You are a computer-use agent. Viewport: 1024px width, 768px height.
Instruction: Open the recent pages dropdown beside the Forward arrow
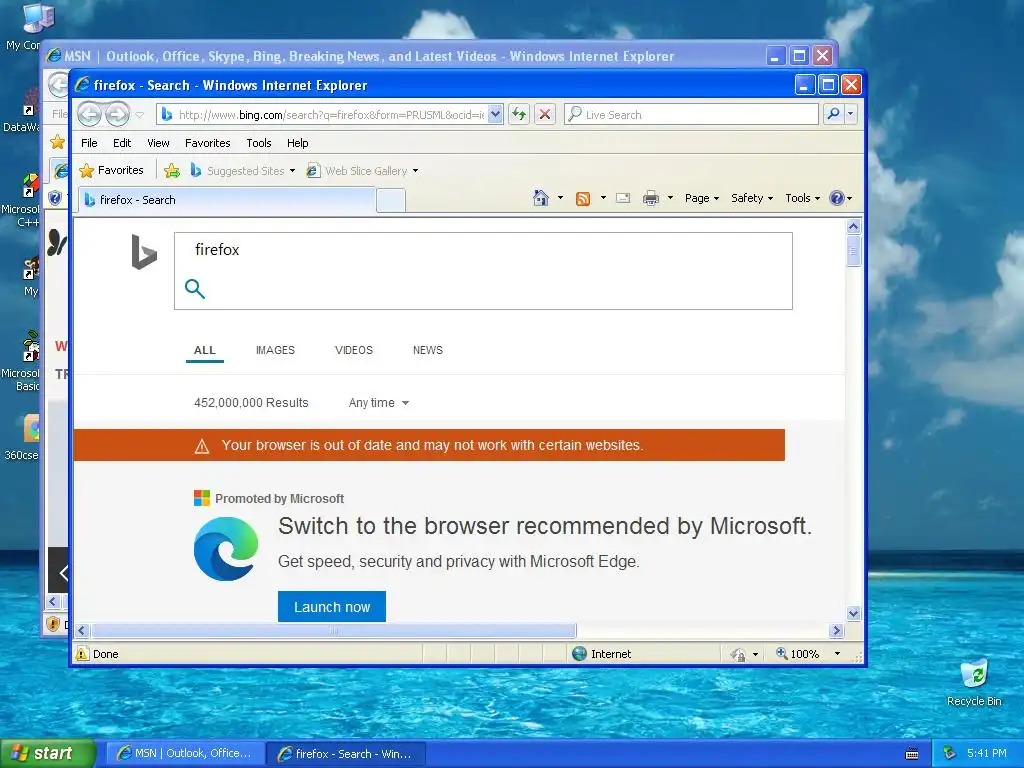(140, 115)
